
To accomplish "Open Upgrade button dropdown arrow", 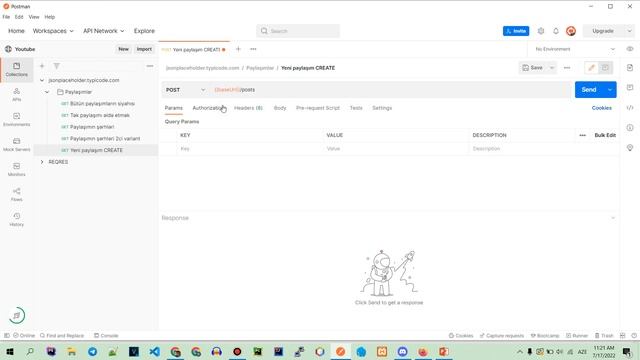I will click(629, 31).
